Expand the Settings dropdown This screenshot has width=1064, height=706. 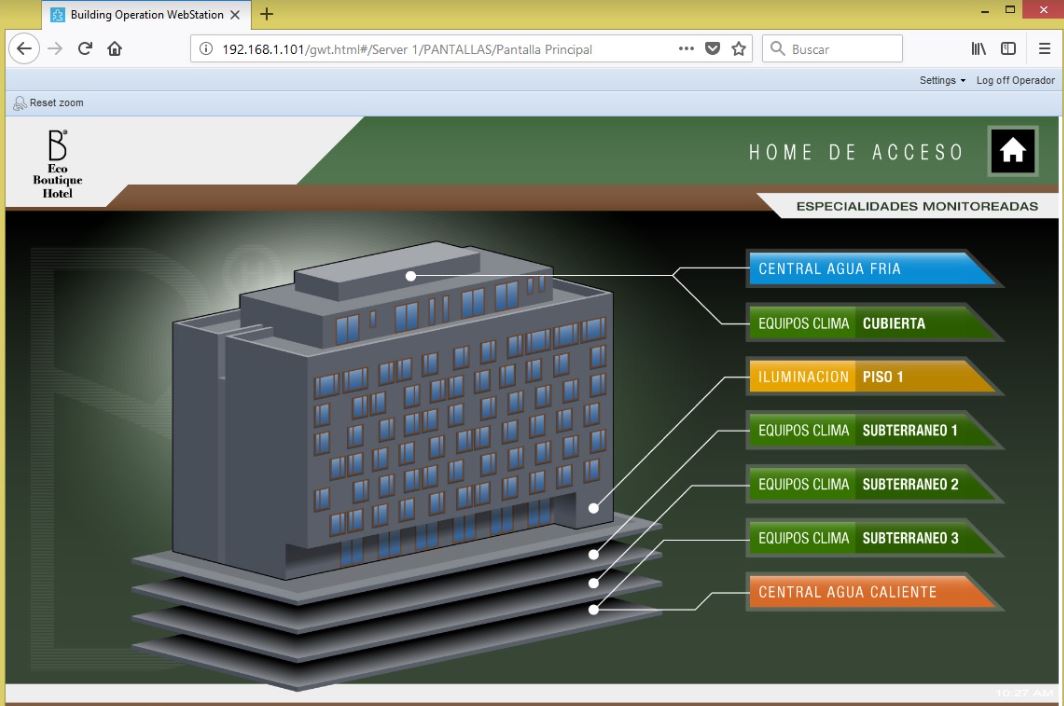pyautogui.click(x=942, y=80)
